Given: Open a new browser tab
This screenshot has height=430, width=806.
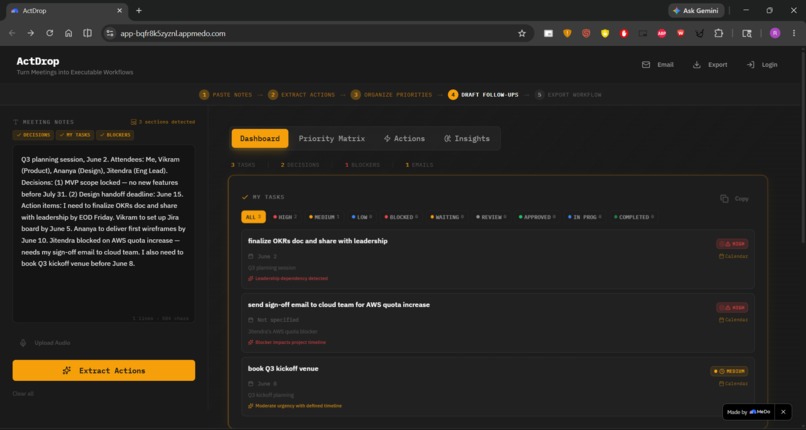Looking at the screenshot, I should click(139, 10).
